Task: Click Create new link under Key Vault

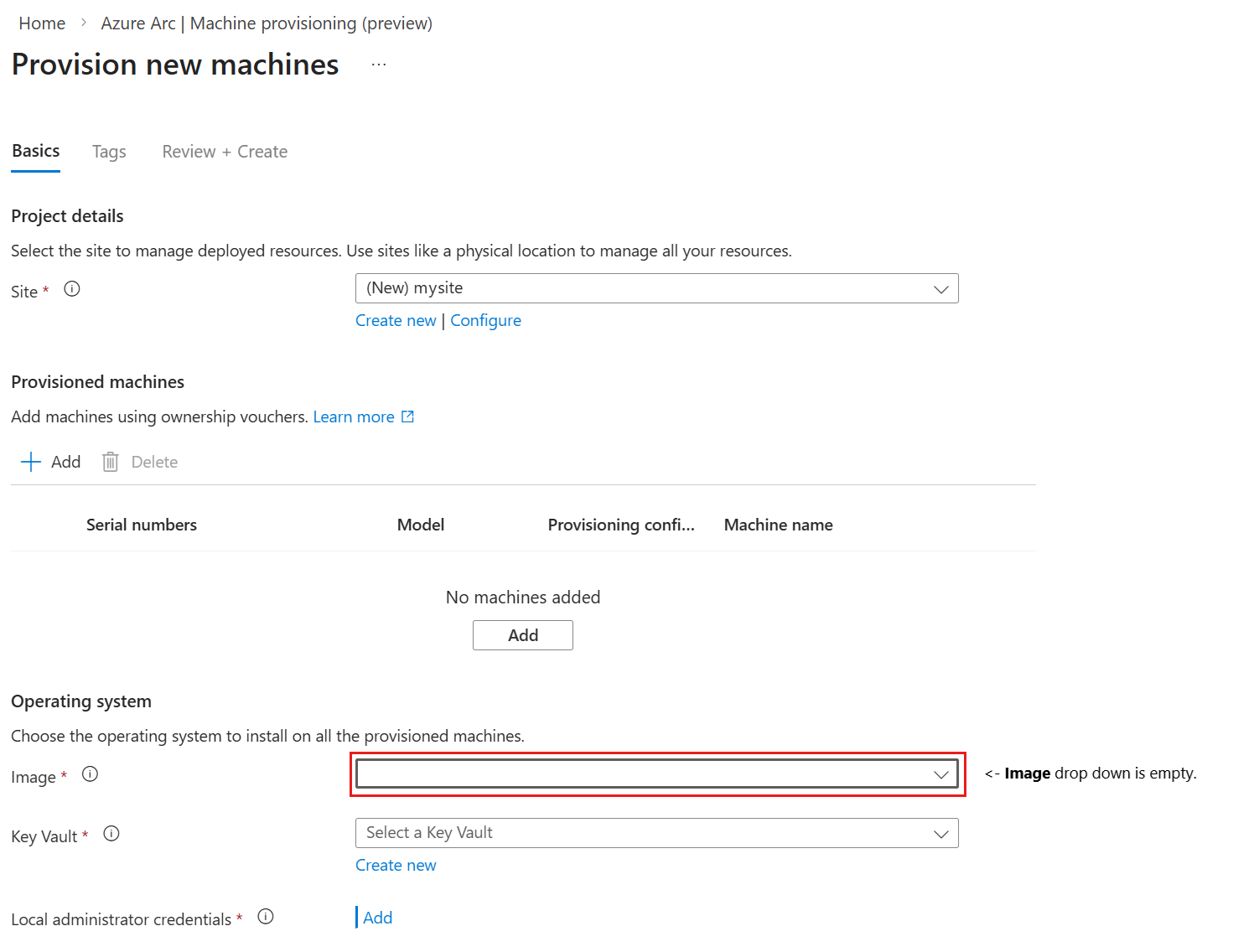Action: click(x=396, y=866)
